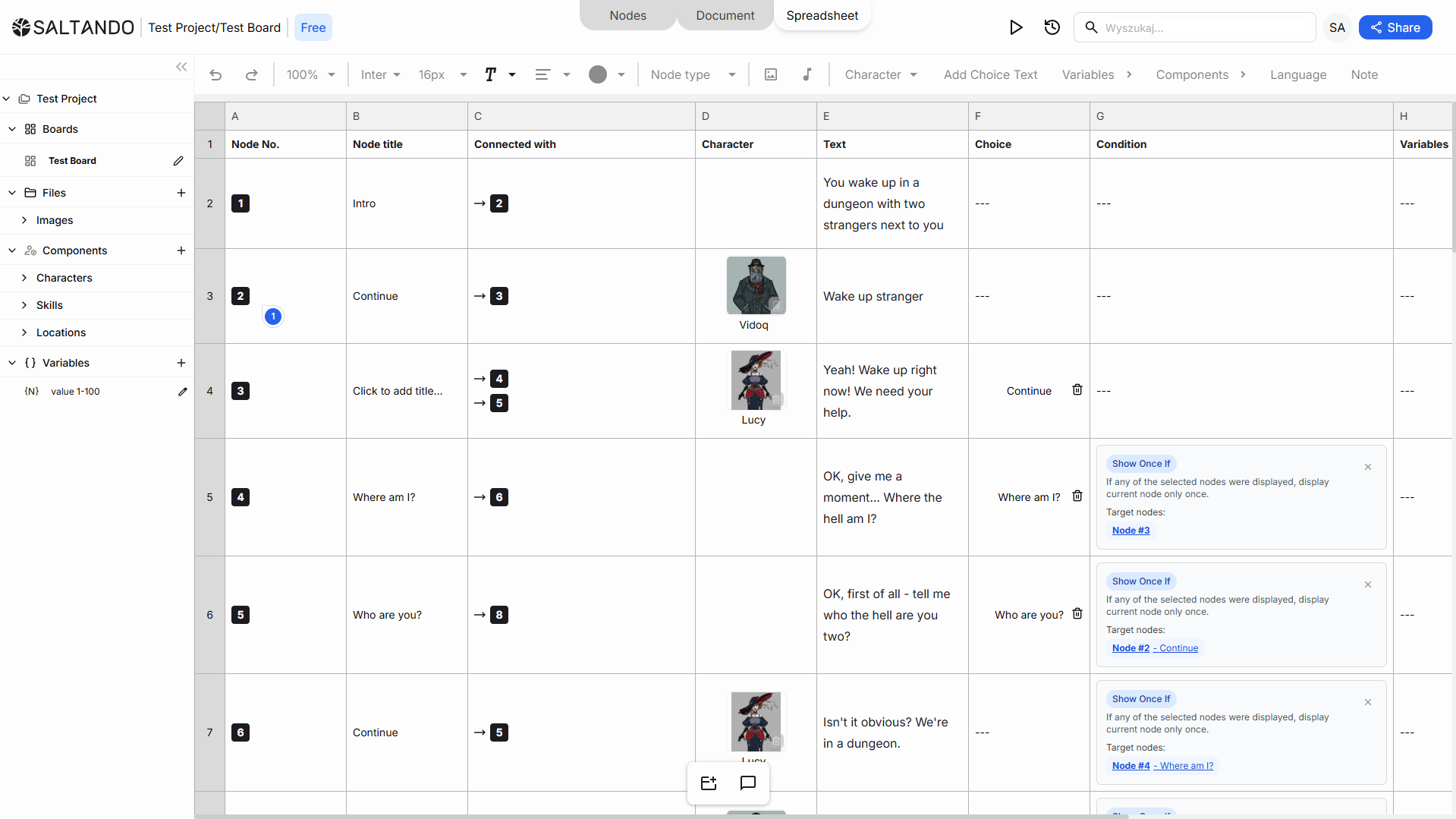Delete the 'Where am I?' choice
The image size is (1456, 819).
click(1077, 496)
